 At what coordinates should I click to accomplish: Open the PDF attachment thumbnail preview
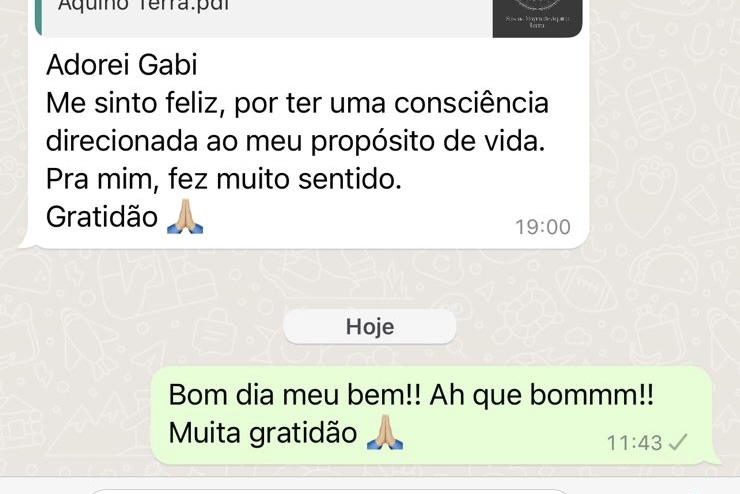537,18
